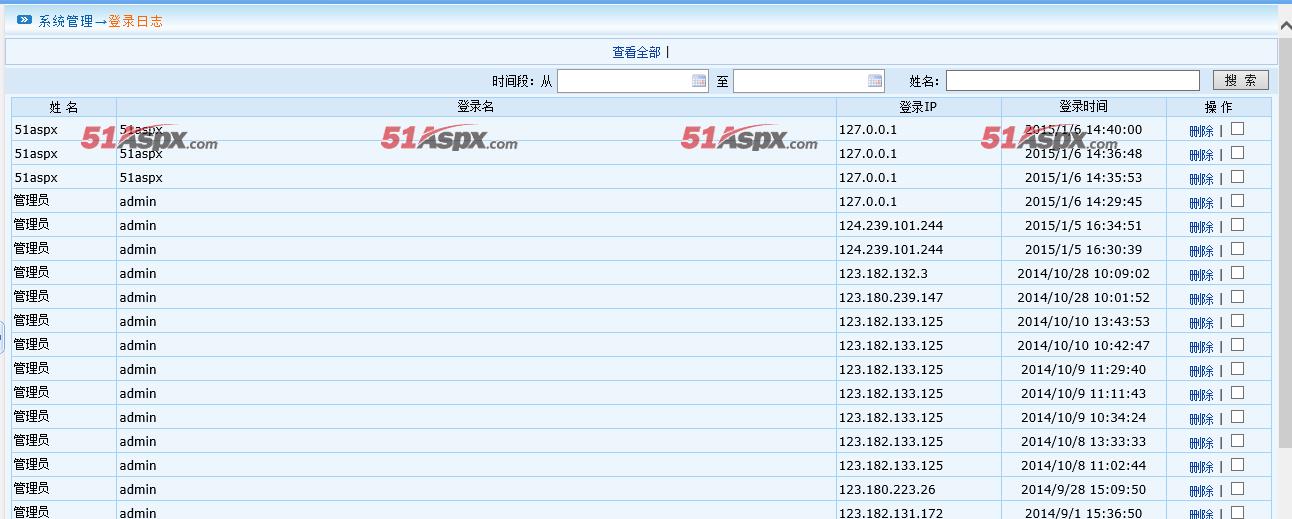
Task: Tick the checkbox for the 16:34:51 row
Action: coord(1237,225)
